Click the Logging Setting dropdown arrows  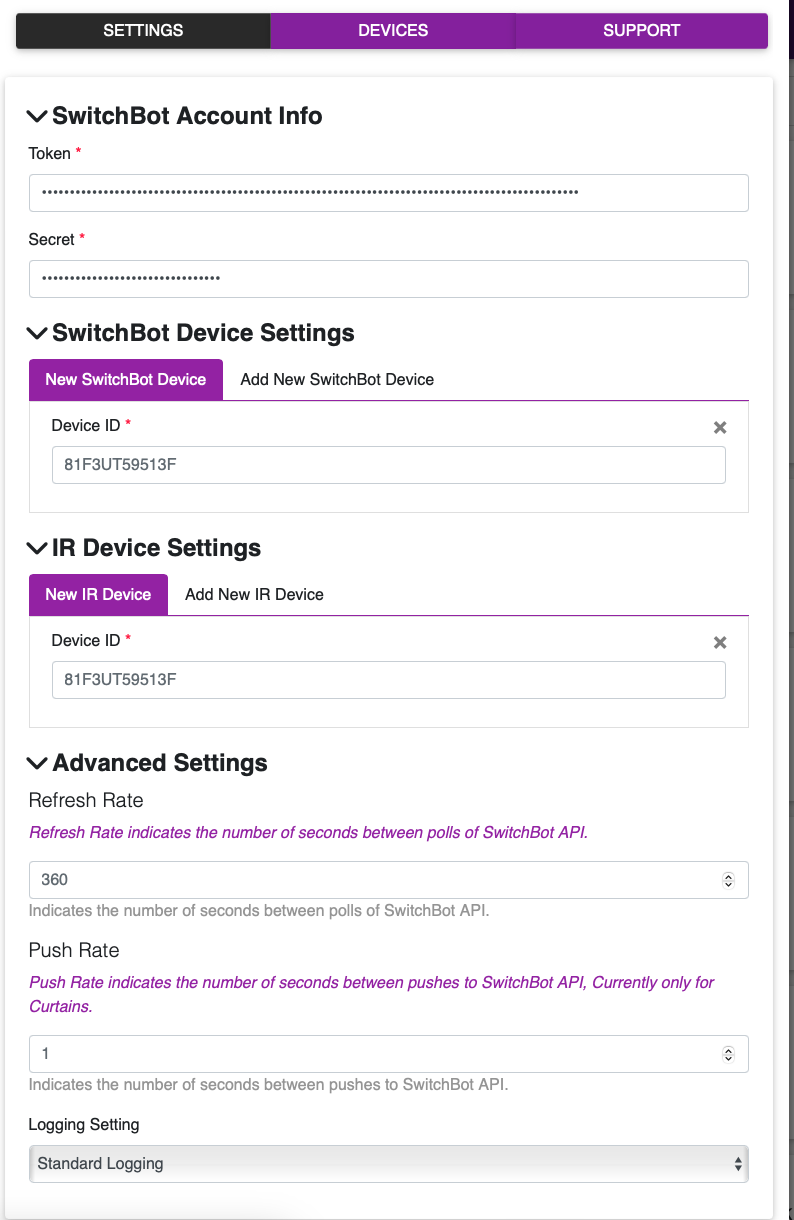(x=736, y=1163)
